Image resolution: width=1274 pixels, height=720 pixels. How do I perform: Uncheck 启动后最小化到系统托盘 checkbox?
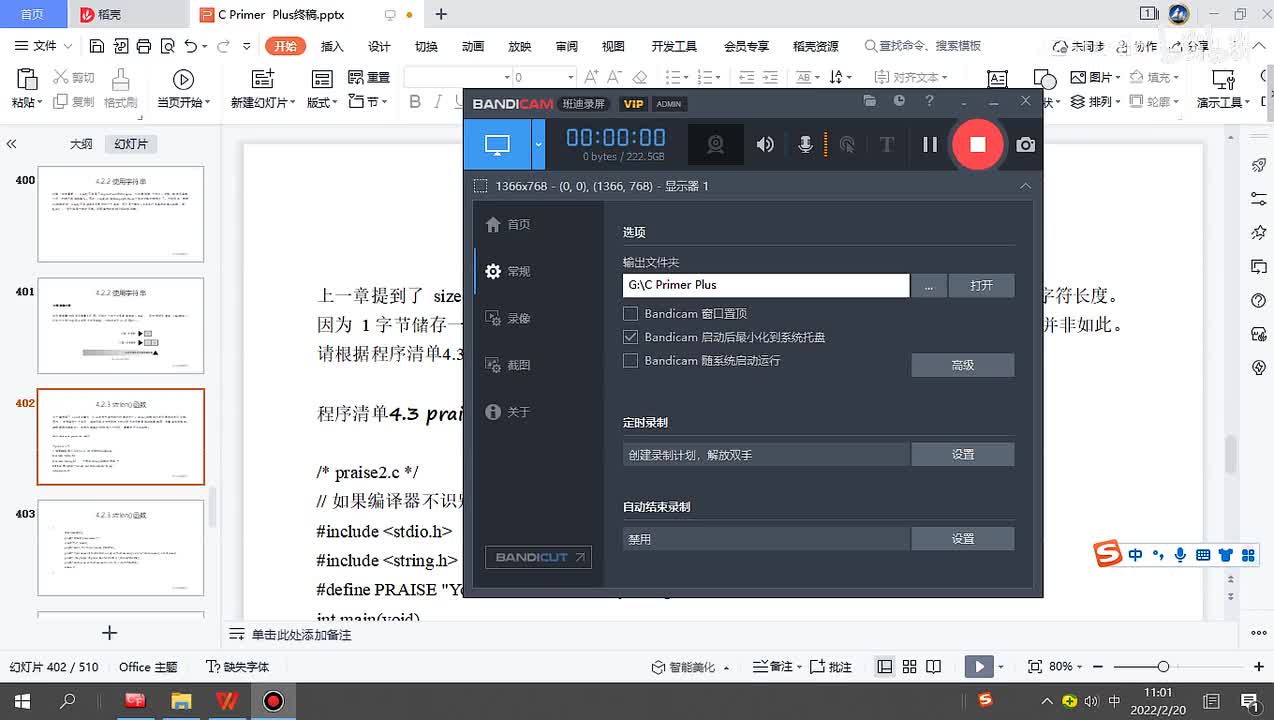[x=630, y=337]
